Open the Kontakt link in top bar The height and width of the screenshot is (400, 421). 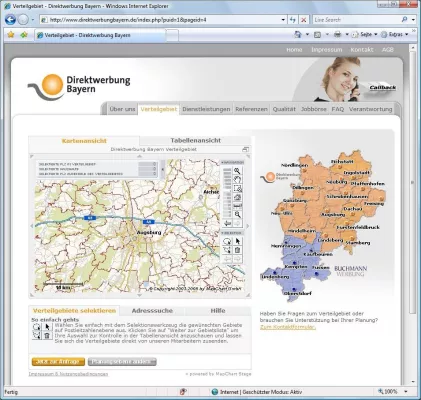(362, 50)
